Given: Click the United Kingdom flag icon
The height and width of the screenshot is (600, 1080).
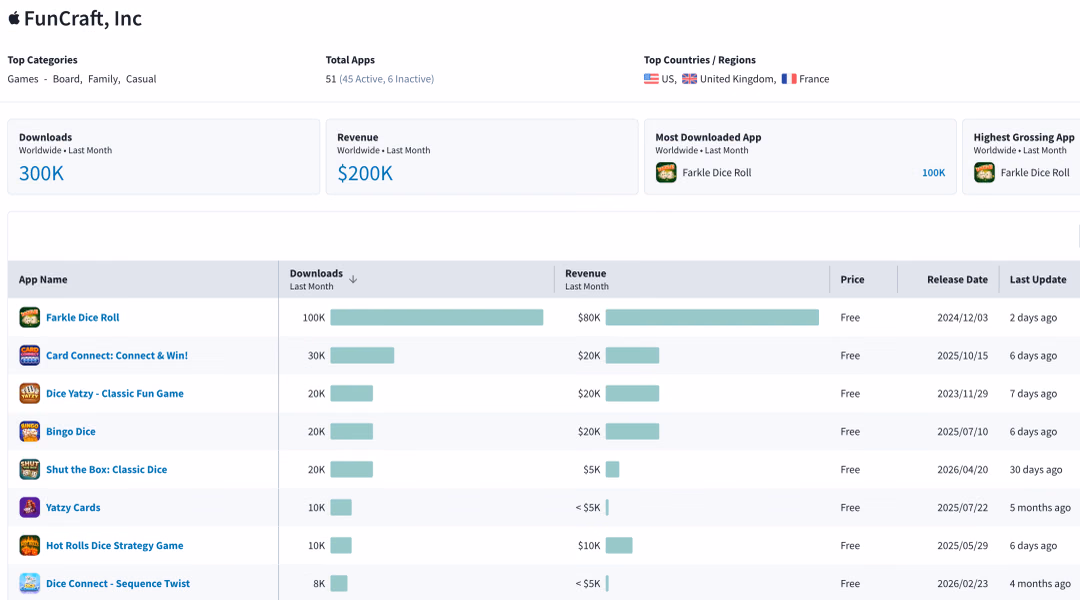Looking at the screenshot, I should click(689, 79).
